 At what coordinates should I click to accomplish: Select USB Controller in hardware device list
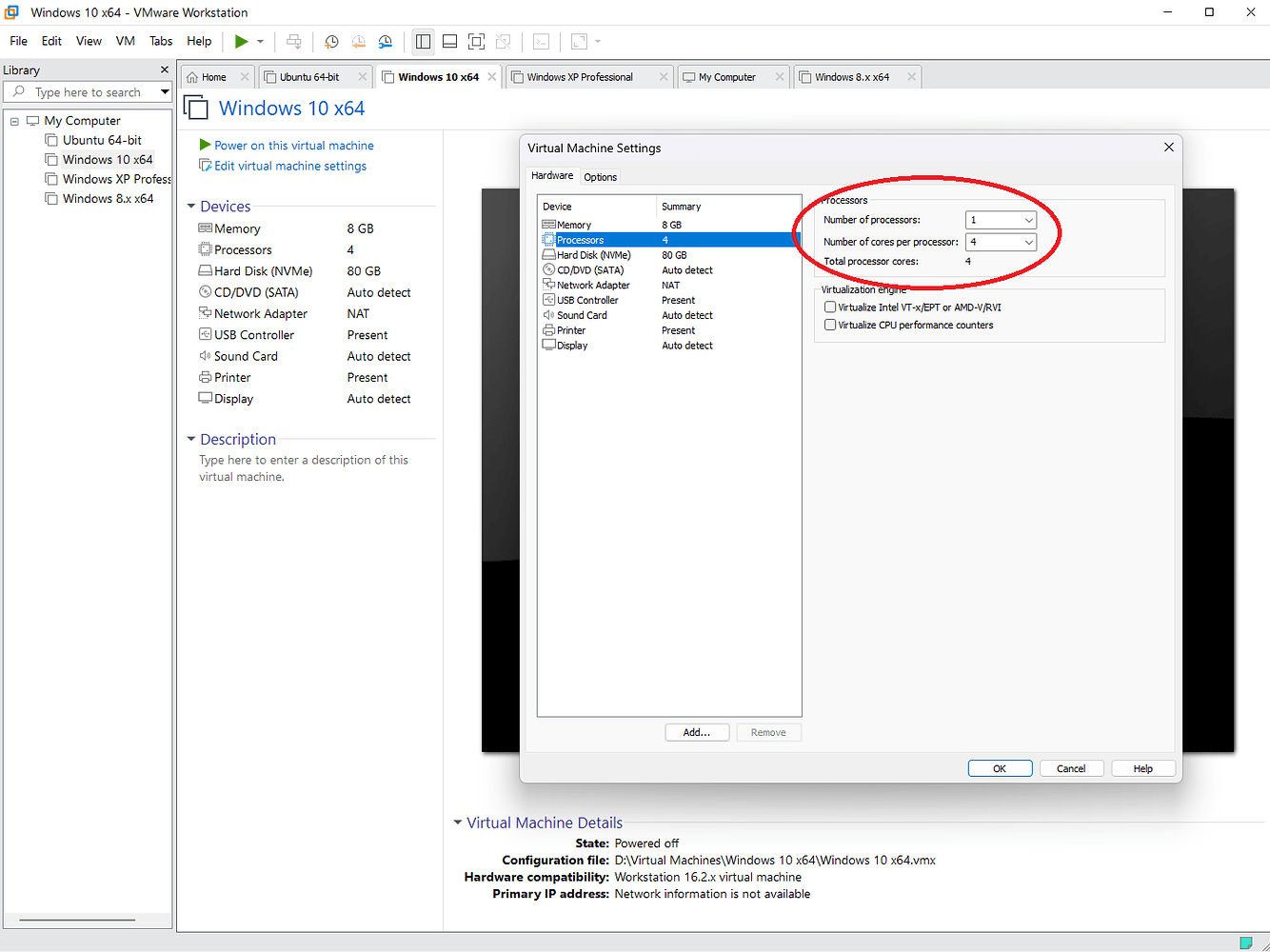669,300
